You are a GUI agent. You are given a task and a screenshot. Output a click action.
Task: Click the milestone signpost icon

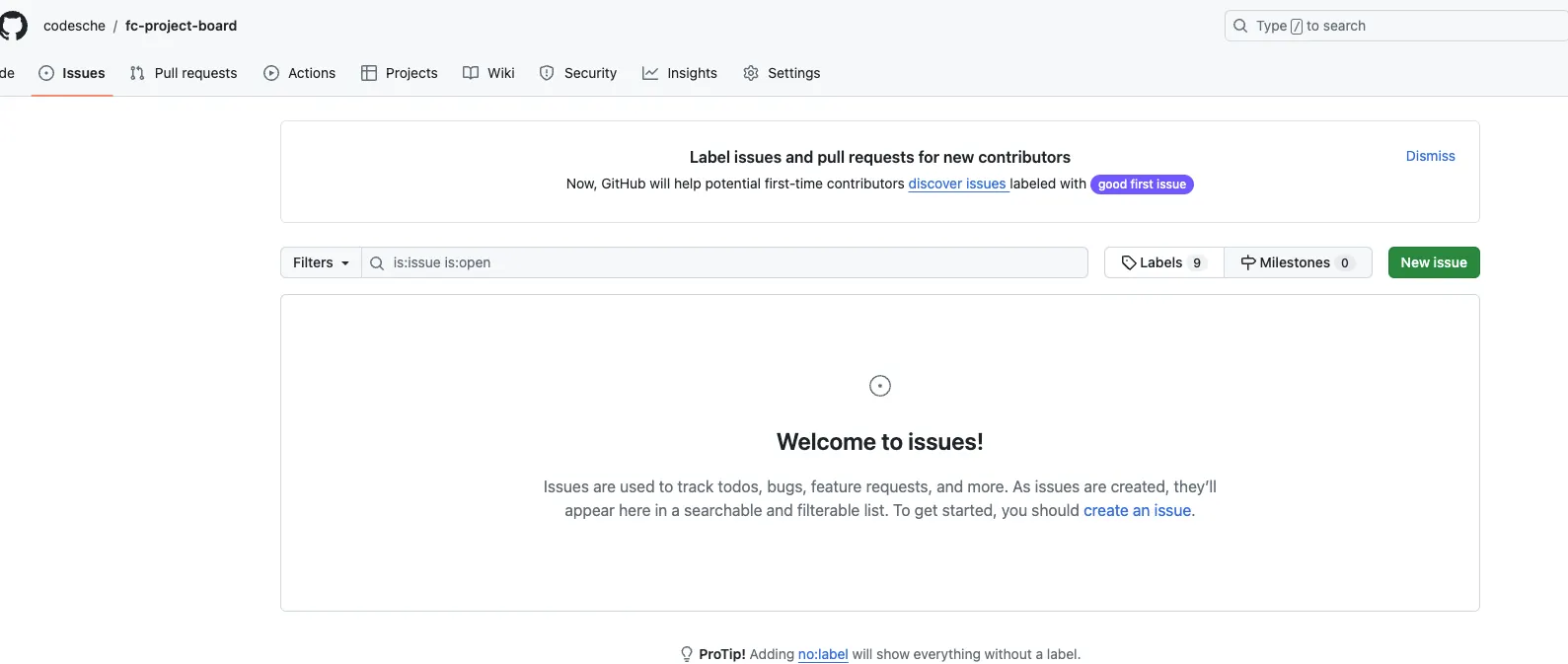pyautogui.click(x=1248, y=262)
